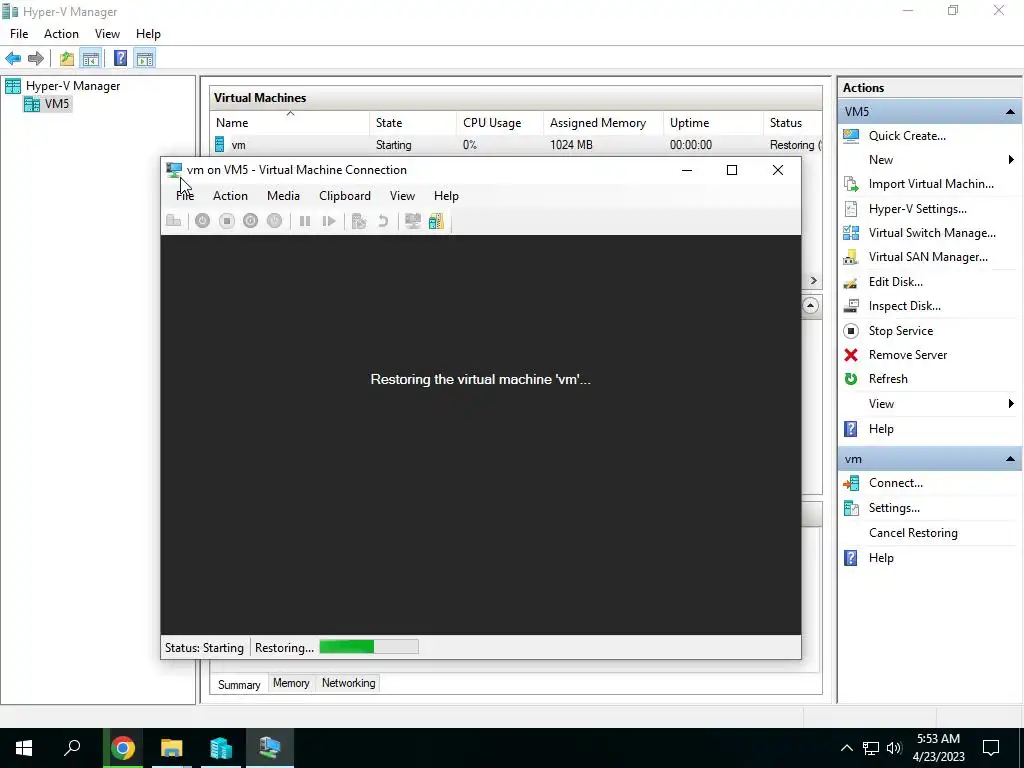This screenshot has height=768, width=1024.
Task: Click the Server Manager taskbar icon
Action: tap(221, 748)
